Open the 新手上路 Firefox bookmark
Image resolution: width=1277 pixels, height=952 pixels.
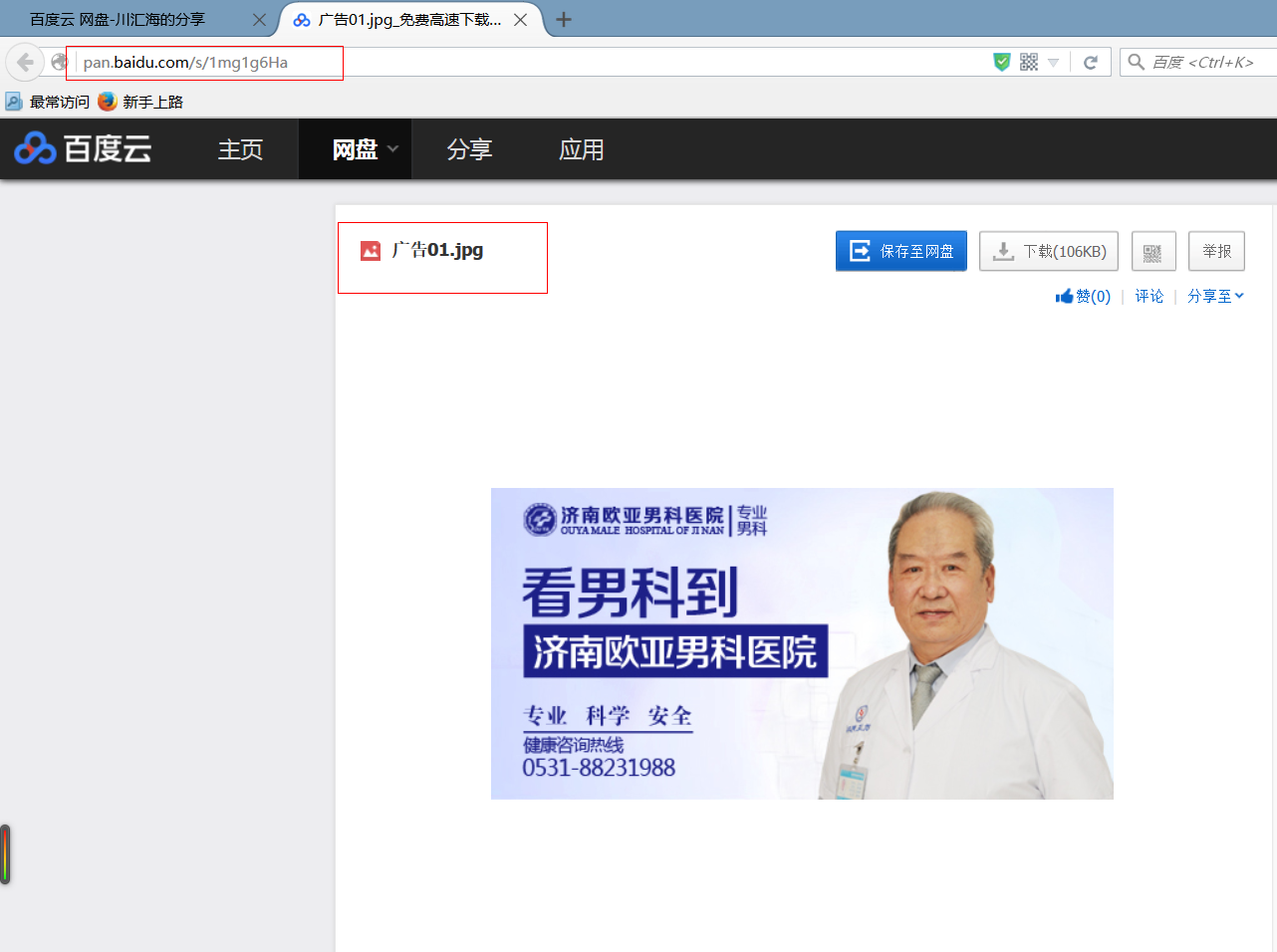pyautogui.click(x=140, y=102)
